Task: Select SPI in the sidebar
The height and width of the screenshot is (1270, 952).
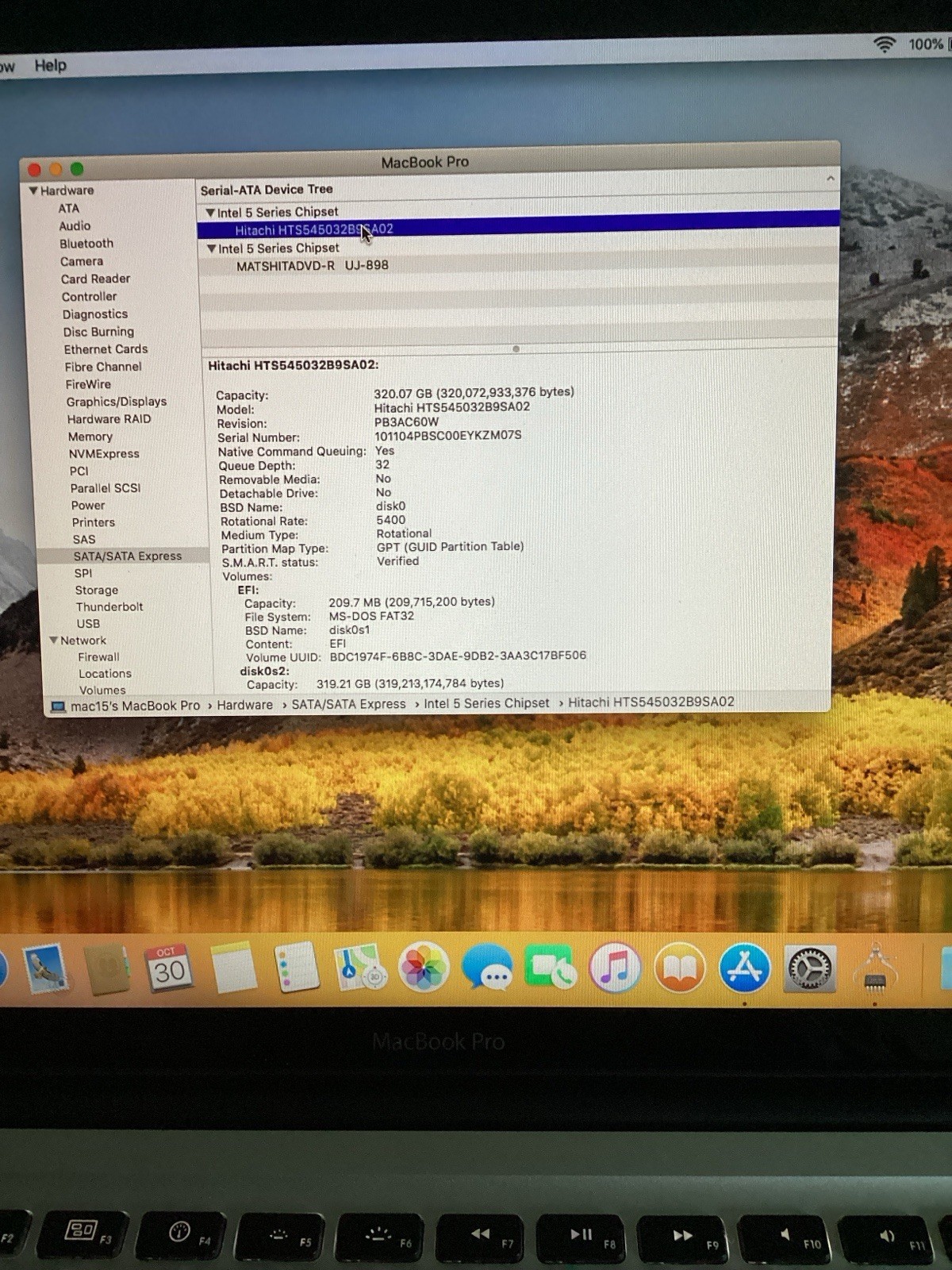Action: click(83, 572)
